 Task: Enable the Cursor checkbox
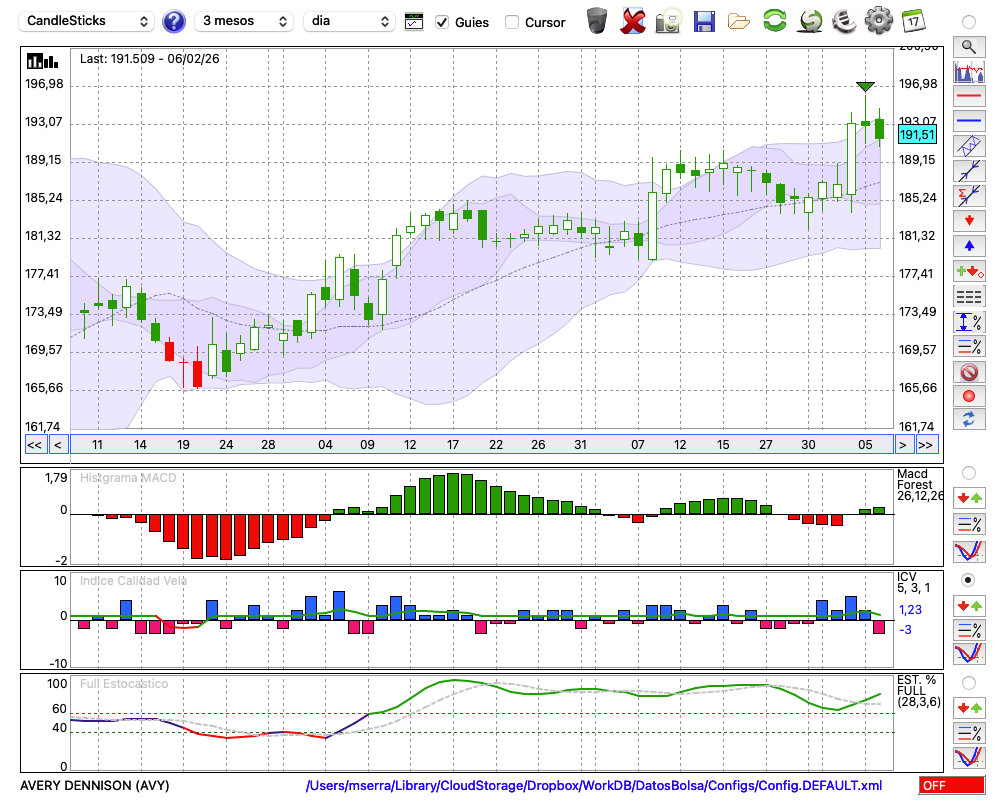click(512, 22)
